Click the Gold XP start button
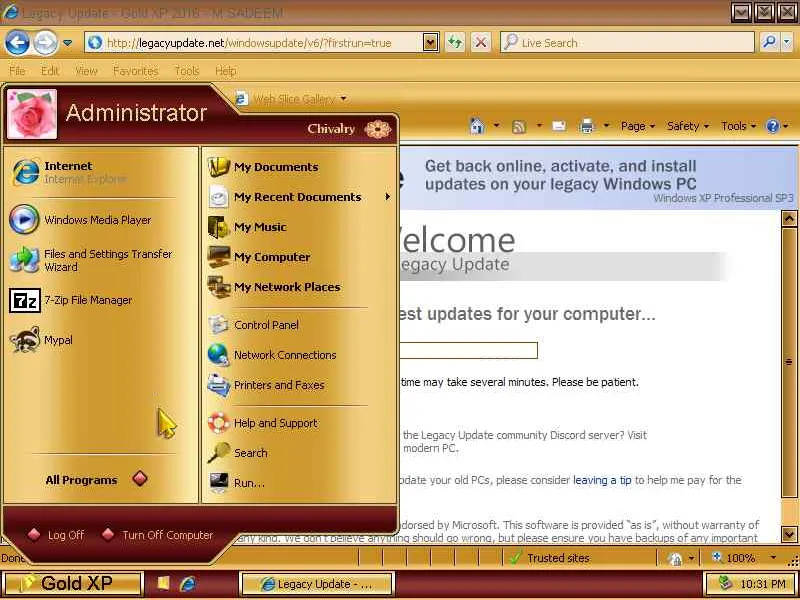Image resolution: width=800 pixels, height=600 pixels. pyautogui.click(x=72, y=584)
